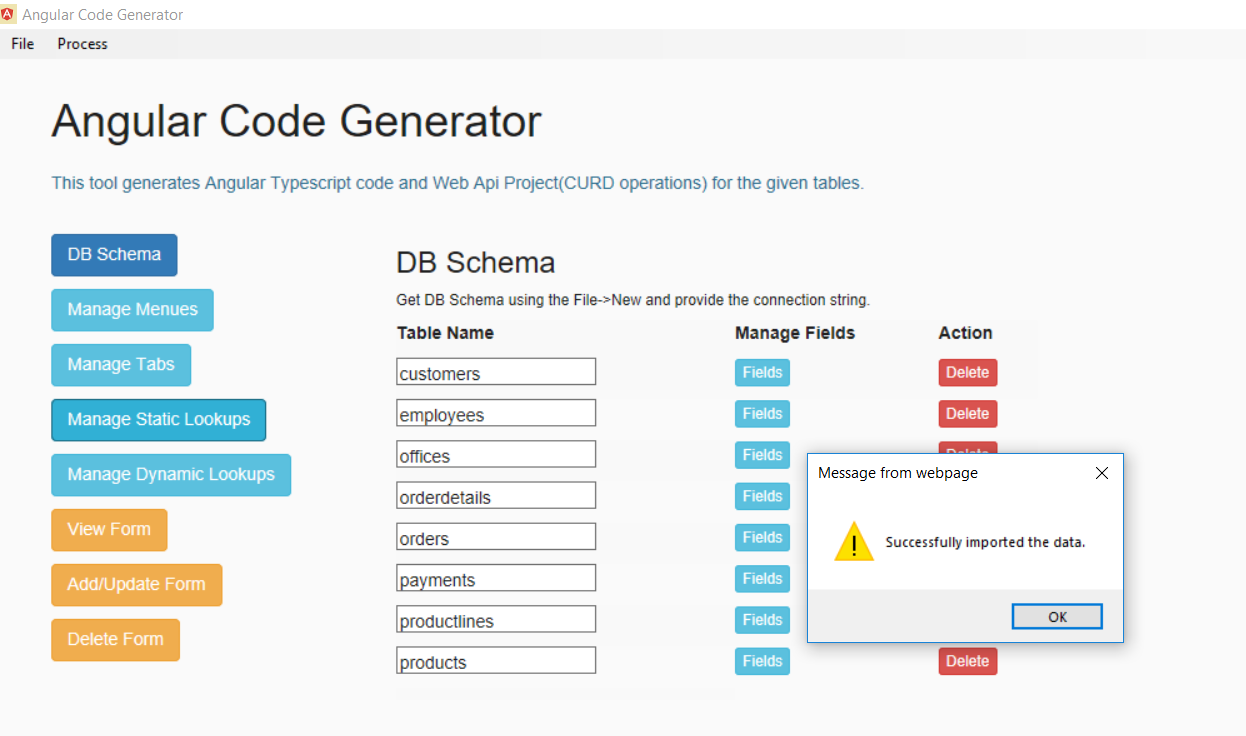This screenshot has width=1246, height=736.
Task: Click the Angular Code Generator title bar icon
Action: coord(9,14)
